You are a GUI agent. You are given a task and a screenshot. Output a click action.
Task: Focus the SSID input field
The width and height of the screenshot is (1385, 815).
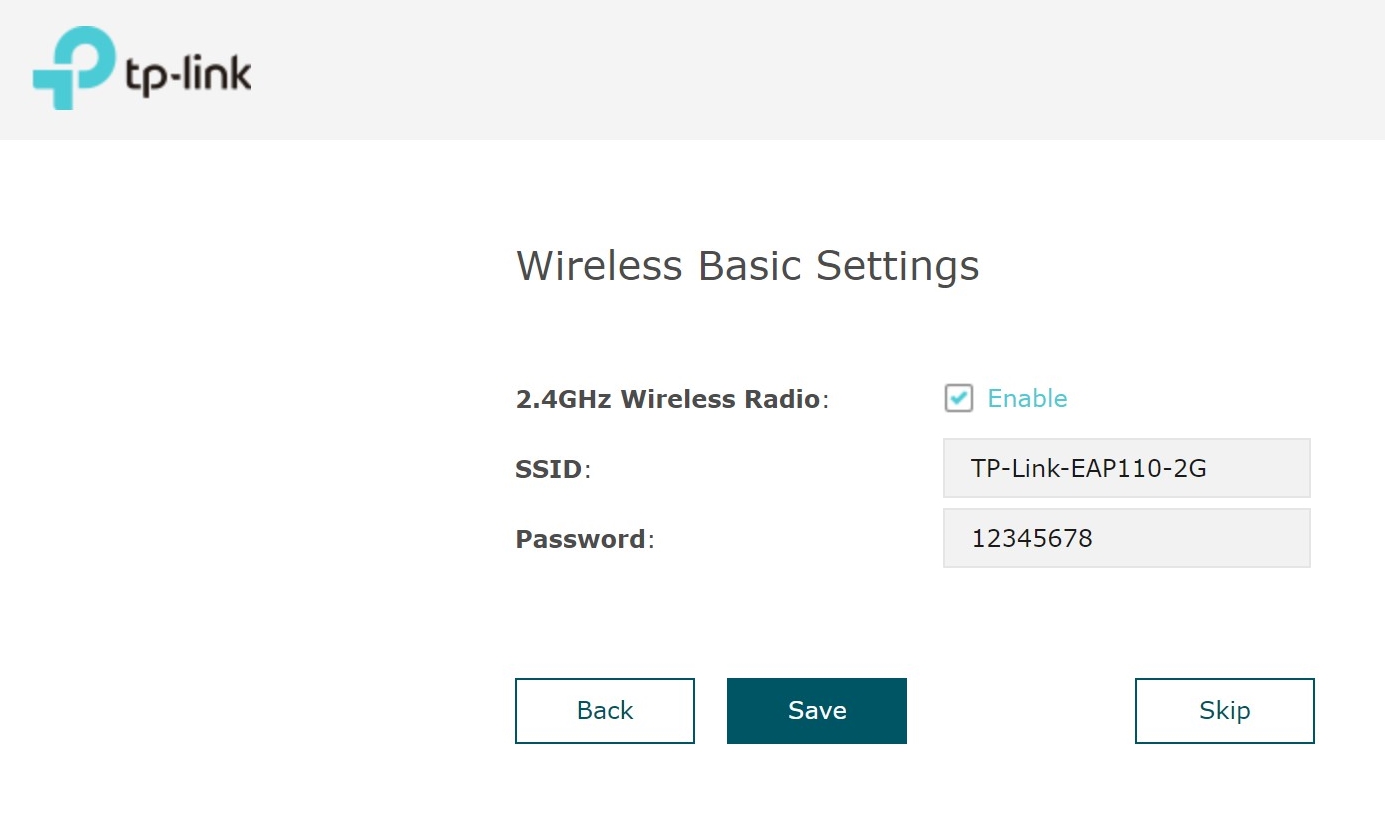1126,468
